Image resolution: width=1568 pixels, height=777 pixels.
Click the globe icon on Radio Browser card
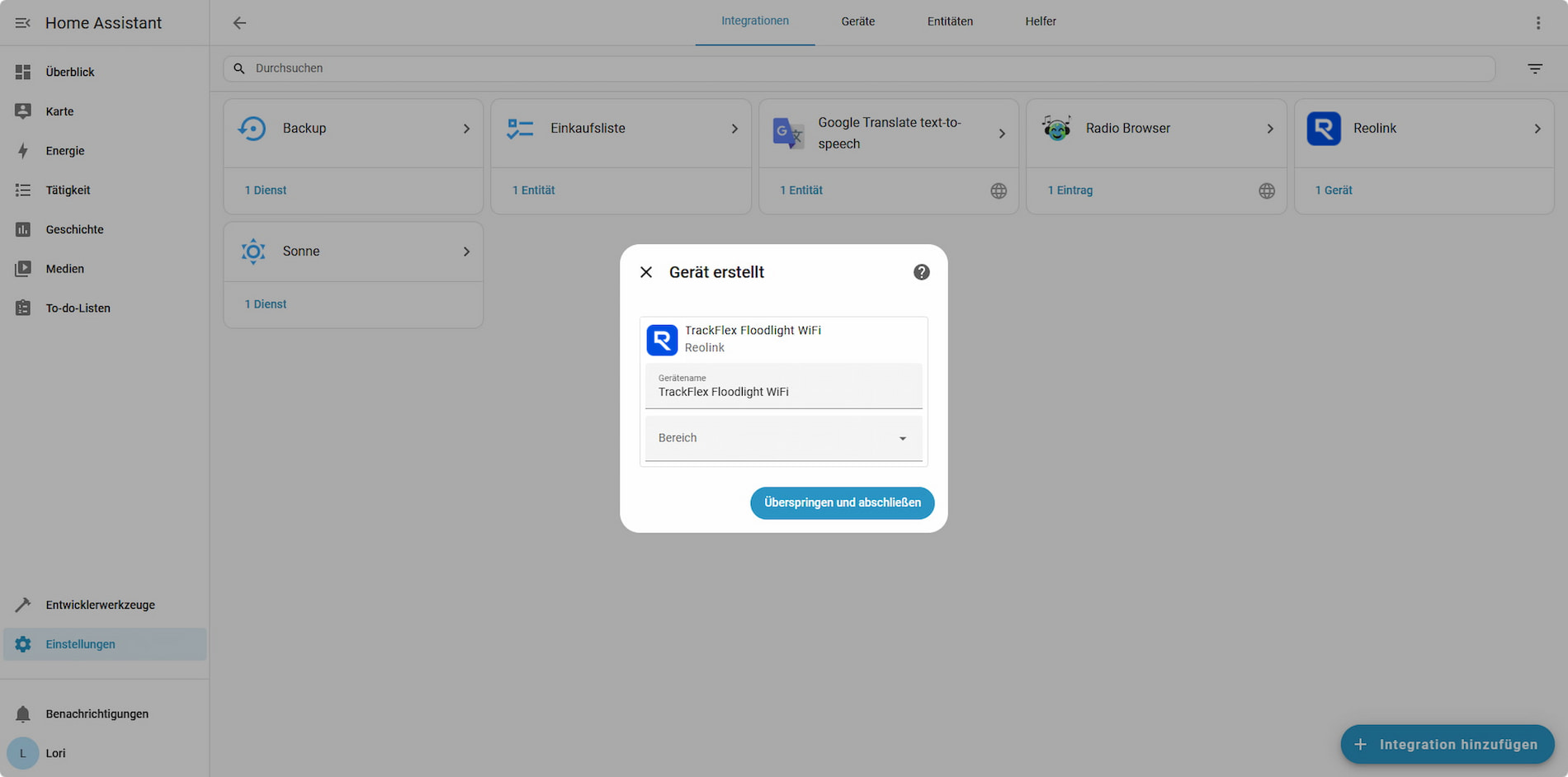point(1267,191)
